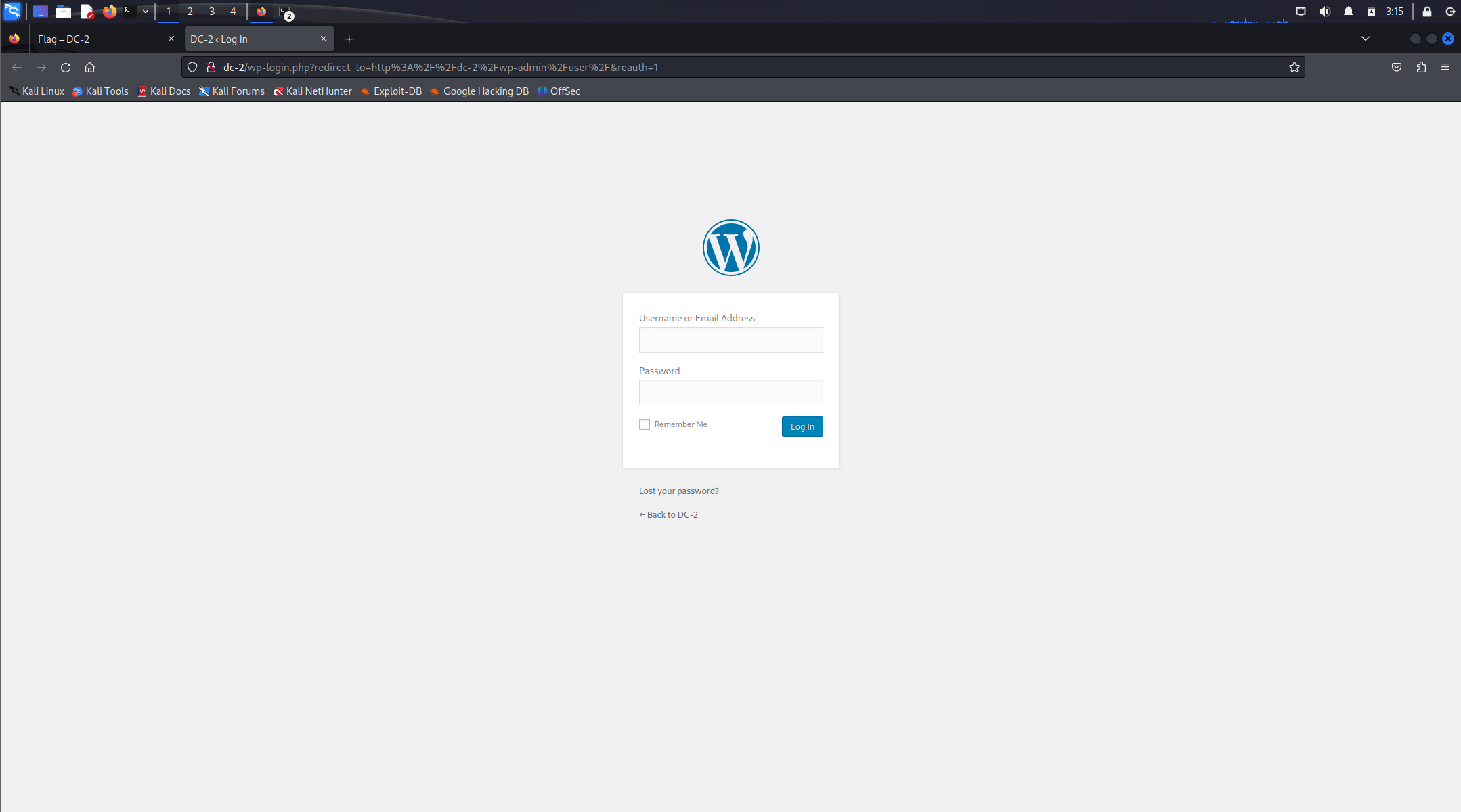Screen dimensions: 1461x812
Task: Focus the Password field
Action: pyautogui.click(x=731, y=392)
